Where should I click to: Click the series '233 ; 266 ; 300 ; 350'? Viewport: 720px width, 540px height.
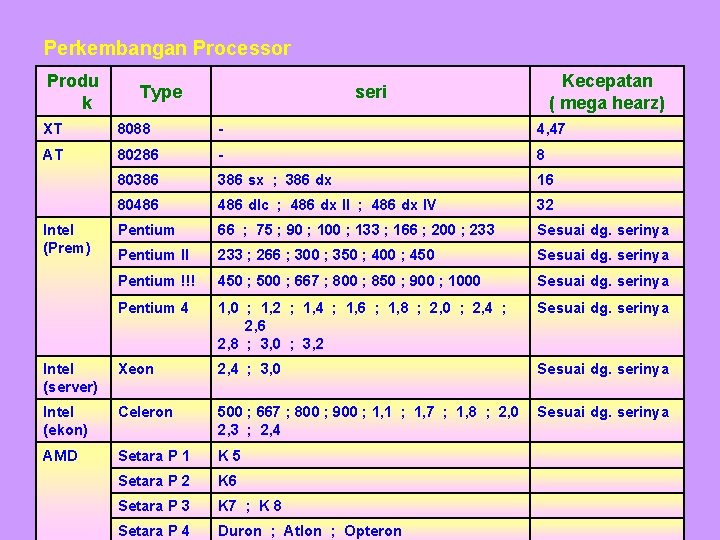(326, 255)
